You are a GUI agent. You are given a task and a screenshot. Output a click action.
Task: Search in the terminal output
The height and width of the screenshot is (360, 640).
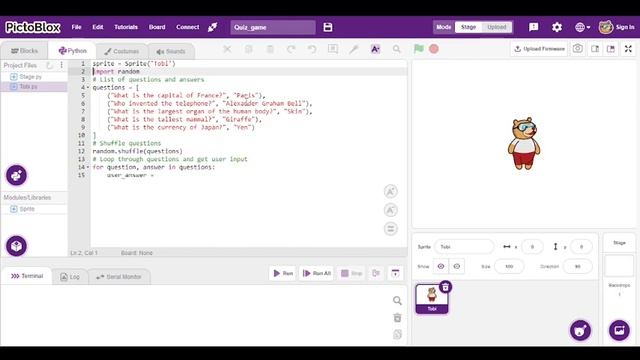[397, 301]
